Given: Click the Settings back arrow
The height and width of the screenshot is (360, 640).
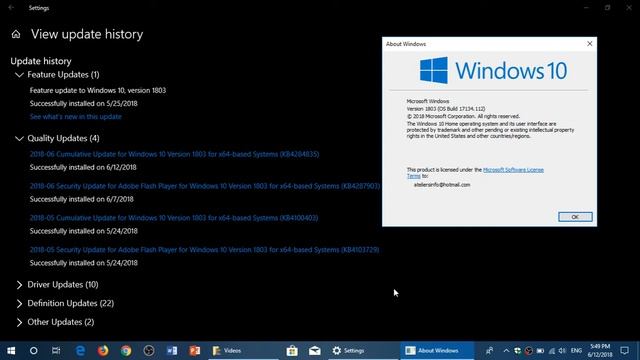Looking at the screenshot, I should 11,7.
